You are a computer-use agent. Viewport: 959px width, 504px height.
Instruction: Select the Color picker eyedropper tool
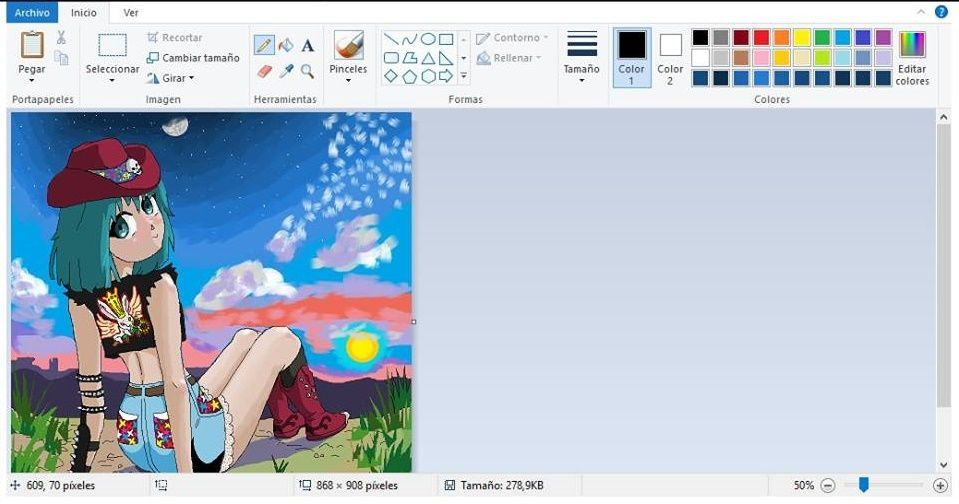coord(286,71)
